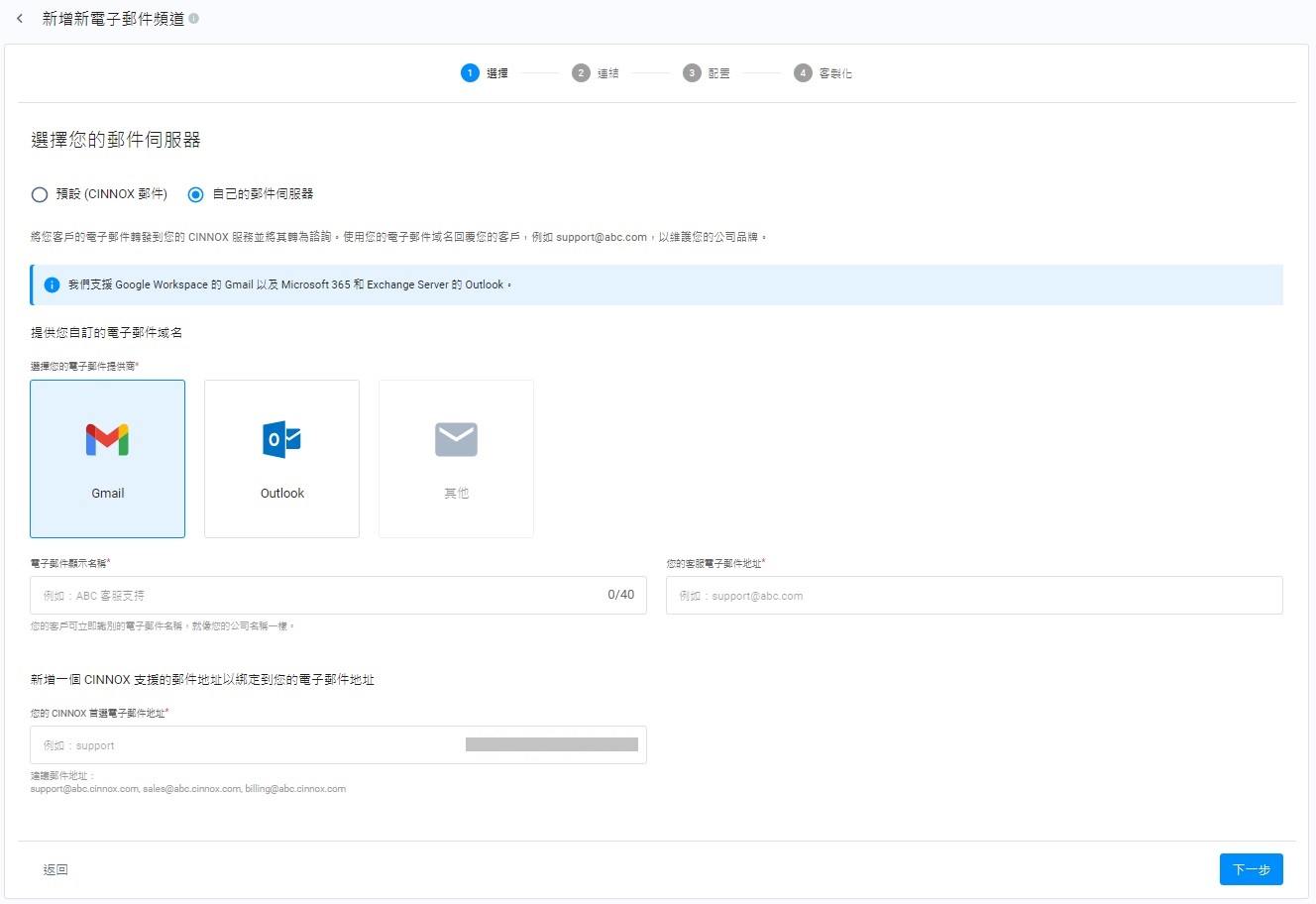Select 自己的郵件伺服器 radio option

coord(196,194)
